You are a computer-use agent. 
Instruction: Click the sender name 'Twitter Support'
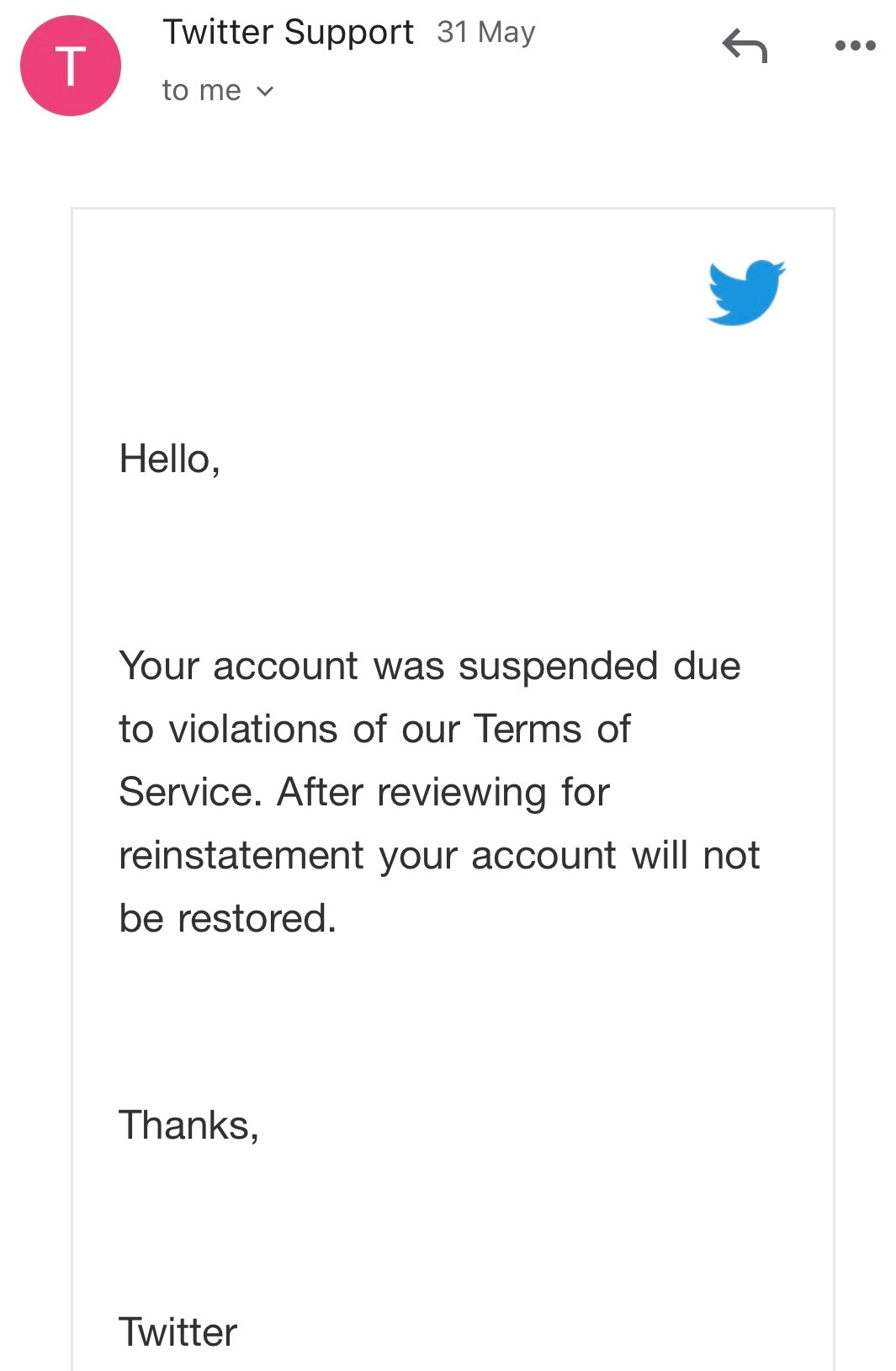point(289,32)
